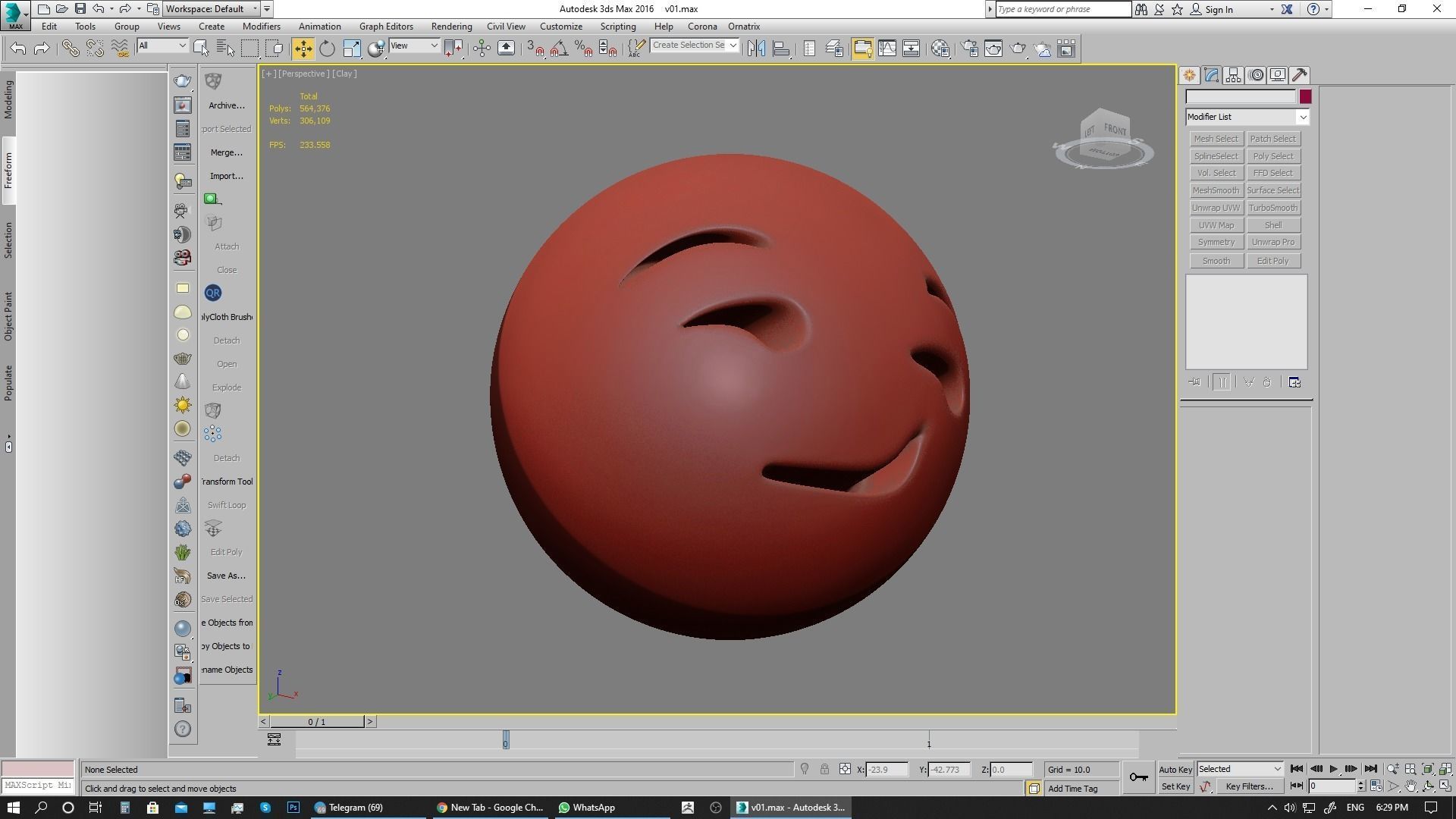Image resolution: width=1456 pixels, height=819 pixels.
Task: Select the Move transform tool
Action: click(x=303, y=49)
